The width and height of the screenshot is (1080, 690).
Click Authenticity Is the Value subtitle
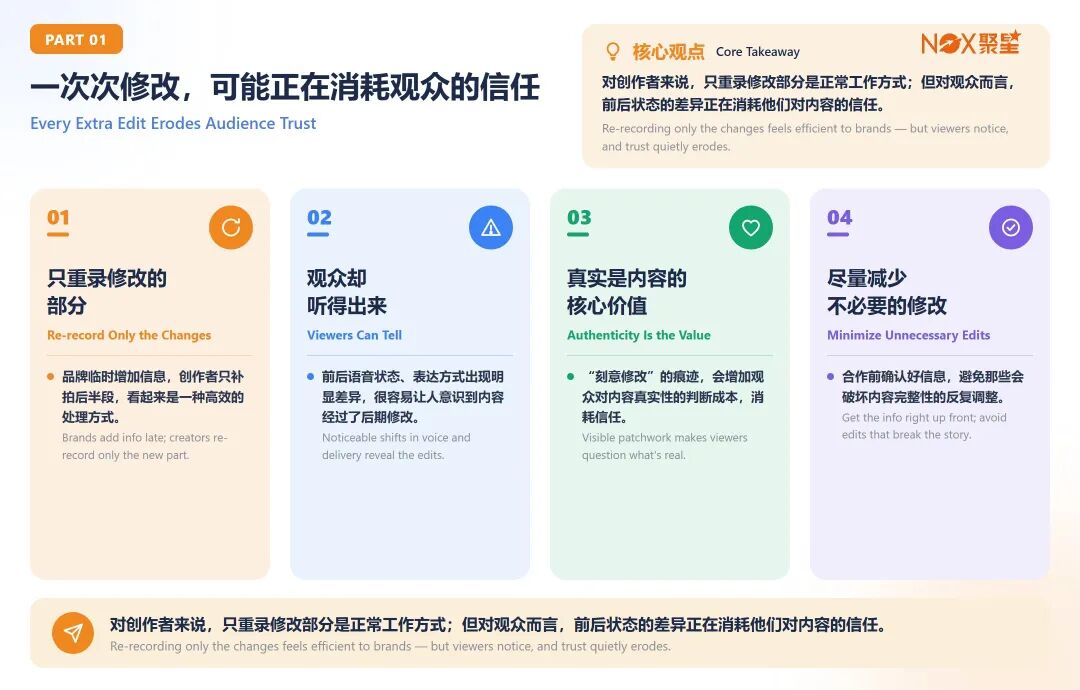pos(638,335)
